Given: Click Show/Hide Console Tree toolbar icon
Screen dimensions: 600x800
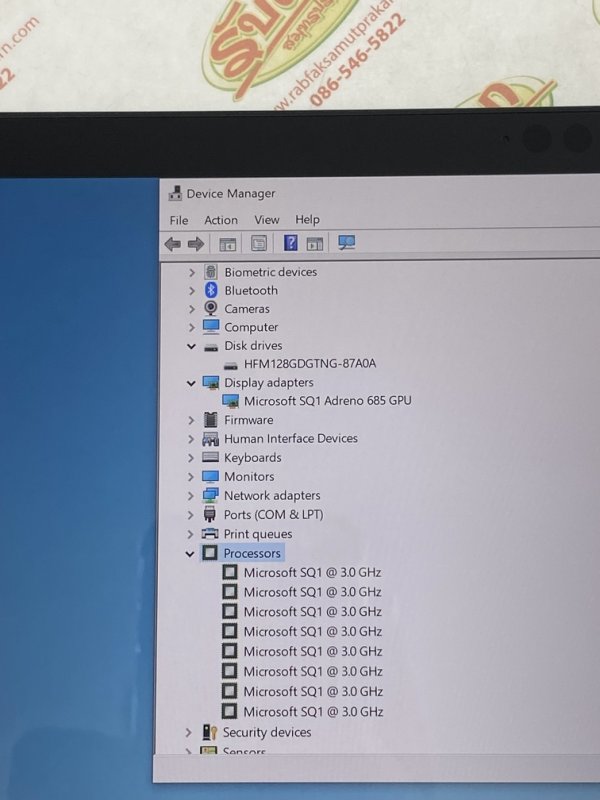Looking at the screenshot, I should (x=228, y=244).
